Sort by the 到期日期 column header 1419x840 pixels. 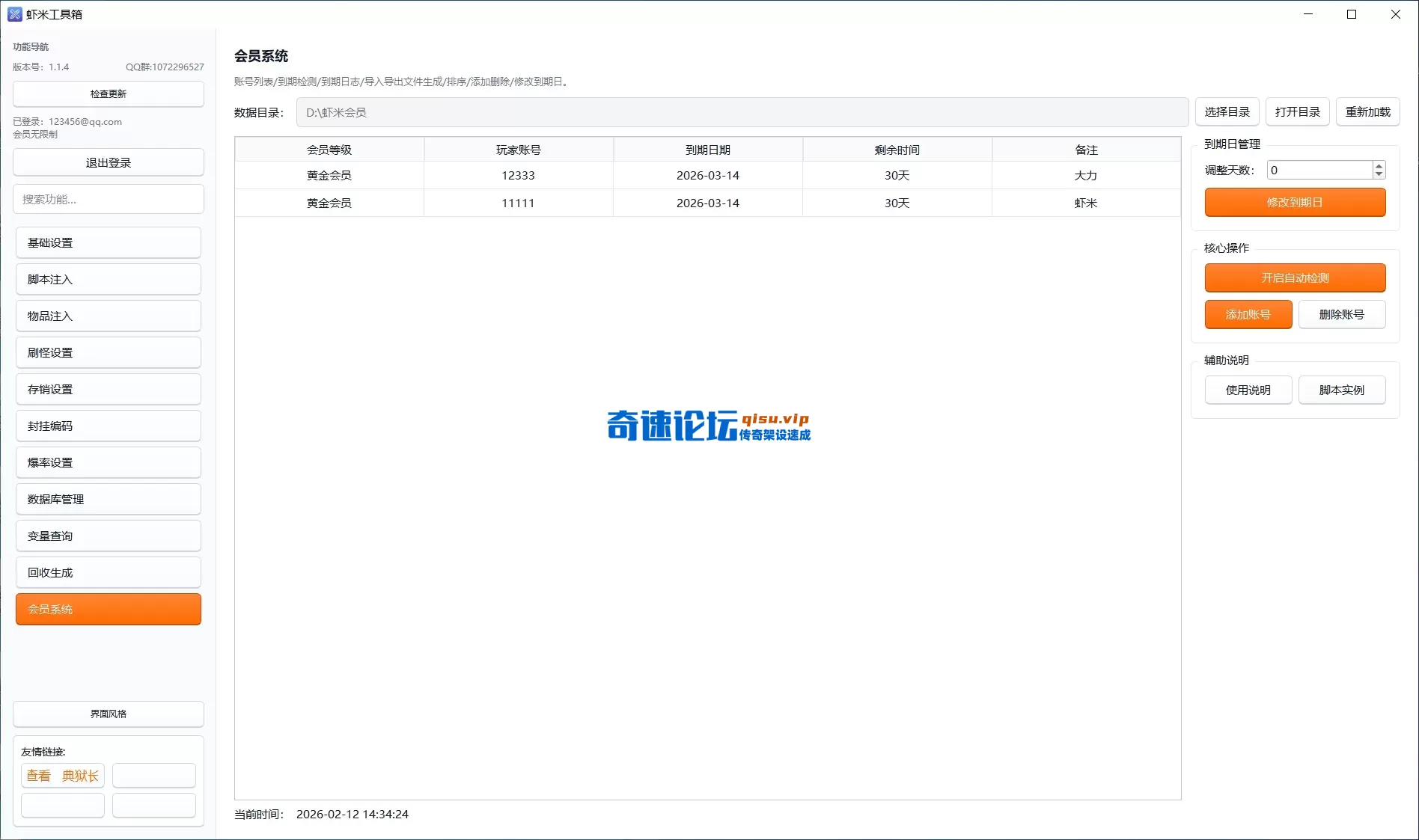click(707, 150)
